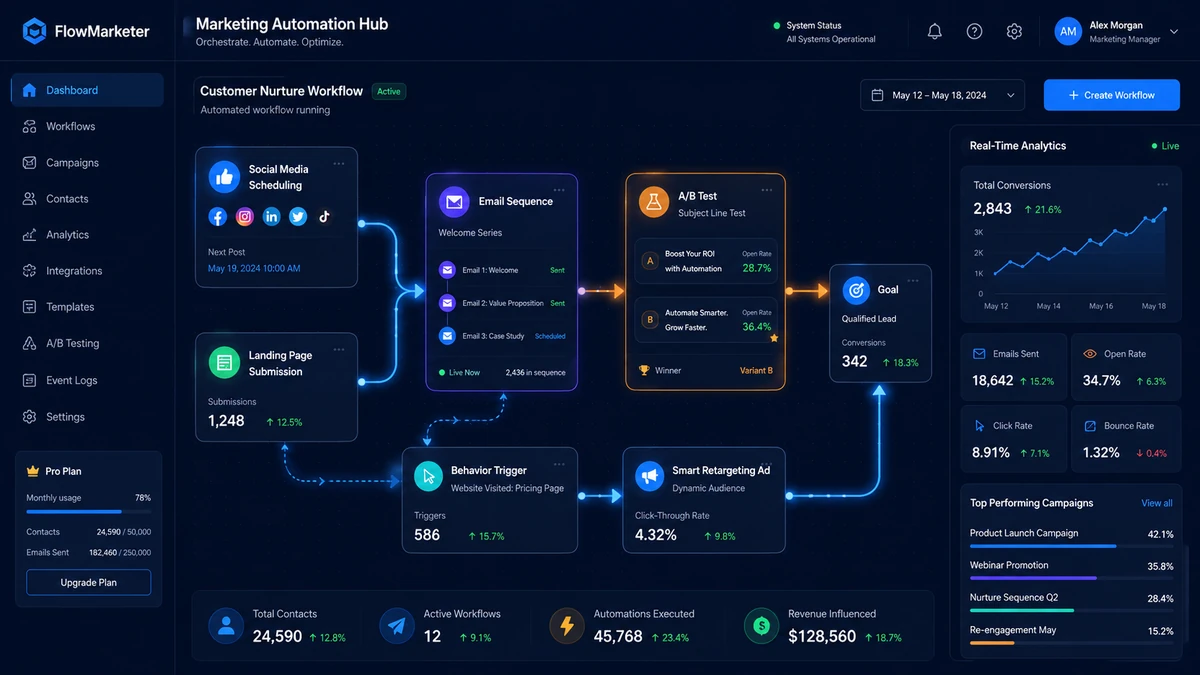This screenshot has height=675, width=1200.
Task: Click the Click Rate stat card
Action: point(1013,439)
